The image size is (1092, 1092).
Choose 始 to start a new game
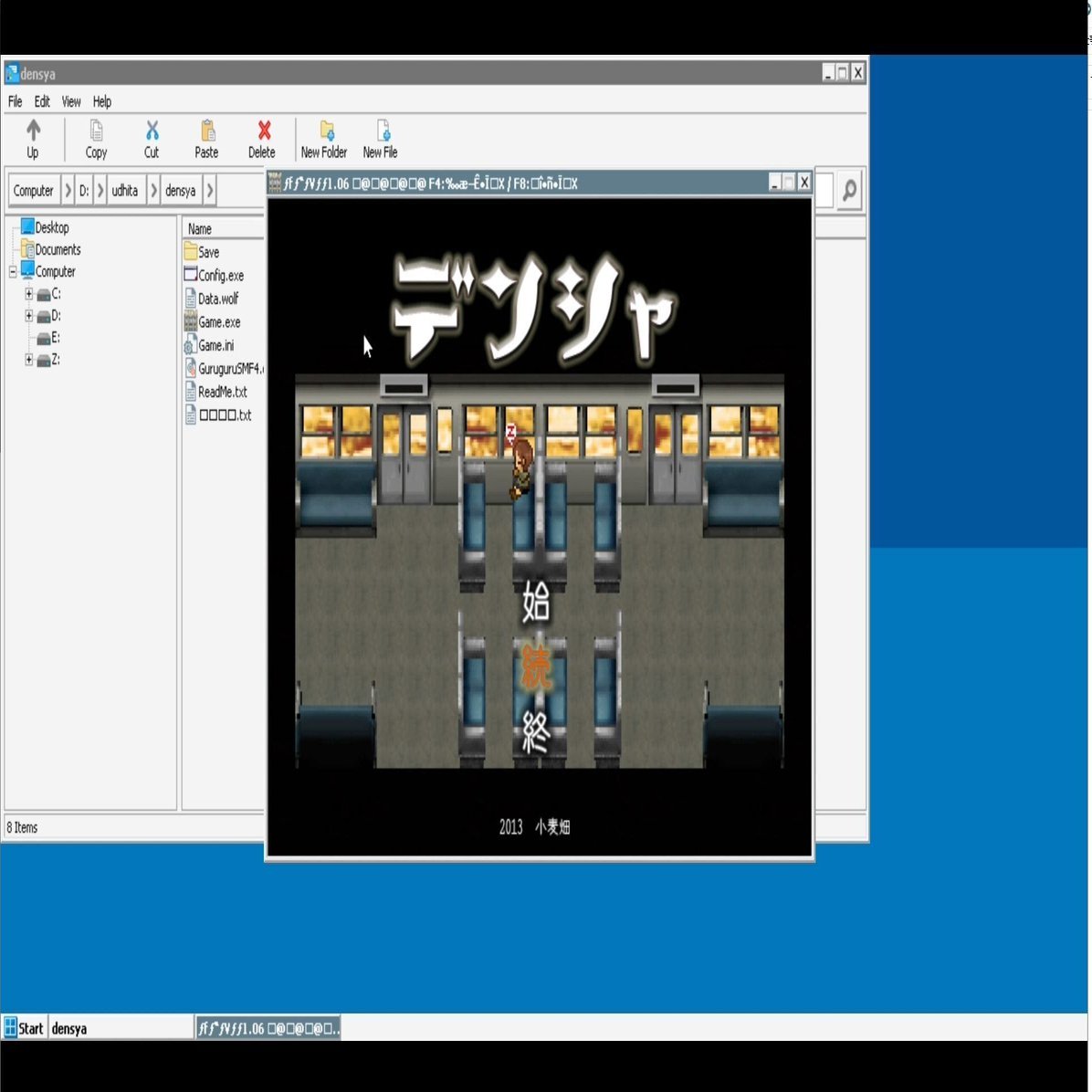pyautogui.click(x=536, y=602)
